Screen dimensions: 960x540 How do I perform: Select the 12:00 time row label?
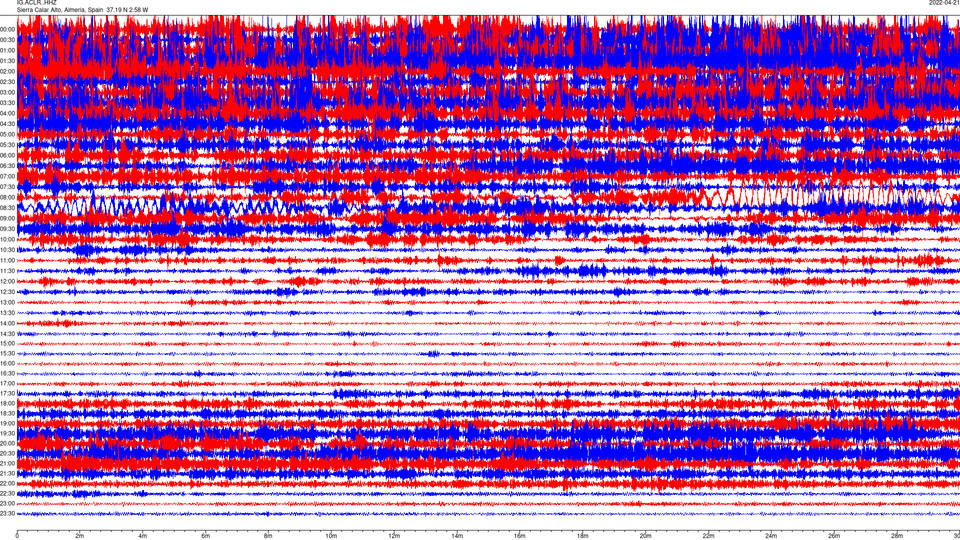(7, 281)
